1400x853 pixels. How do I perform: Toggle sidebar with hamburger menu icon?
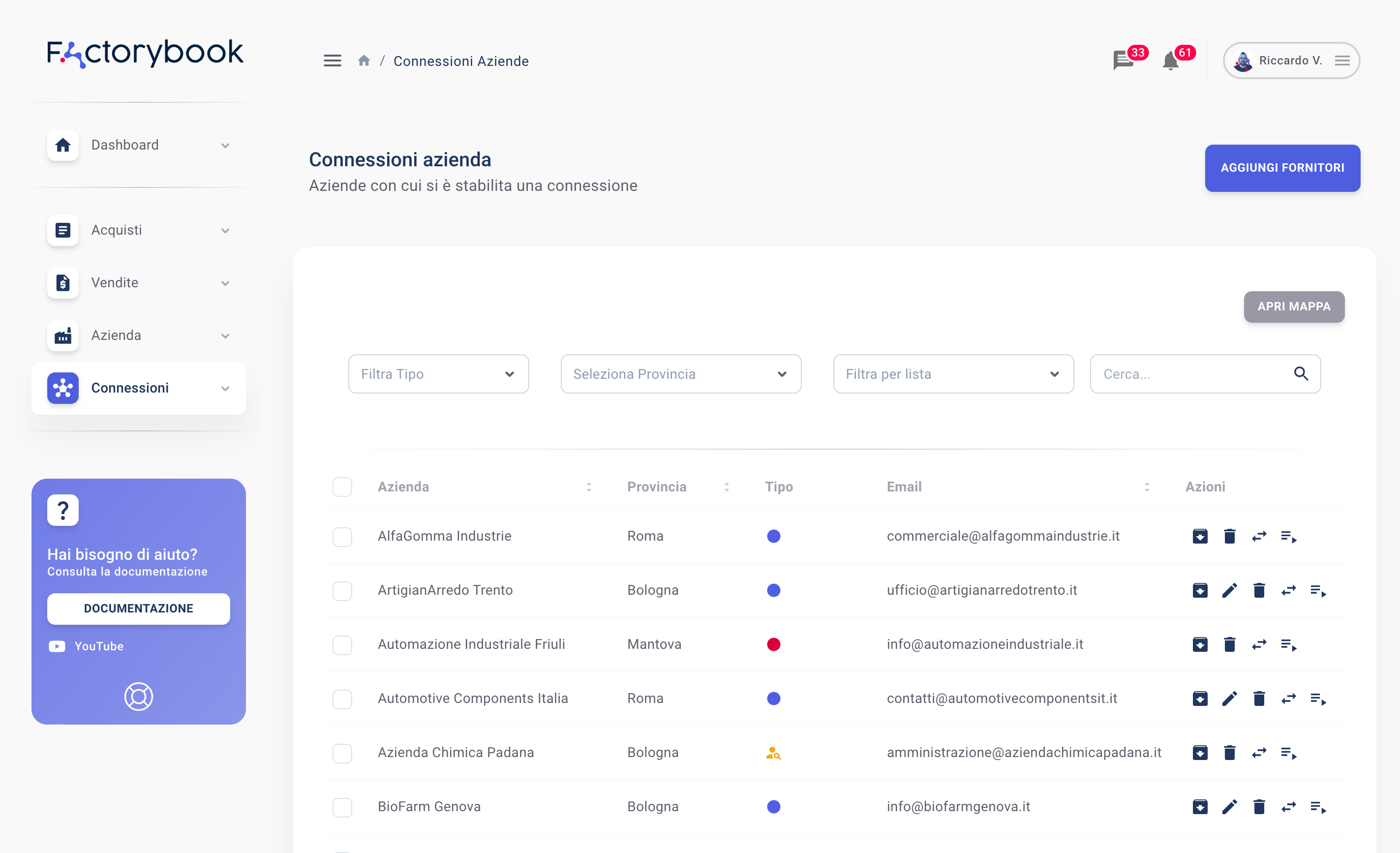point(333,61)
